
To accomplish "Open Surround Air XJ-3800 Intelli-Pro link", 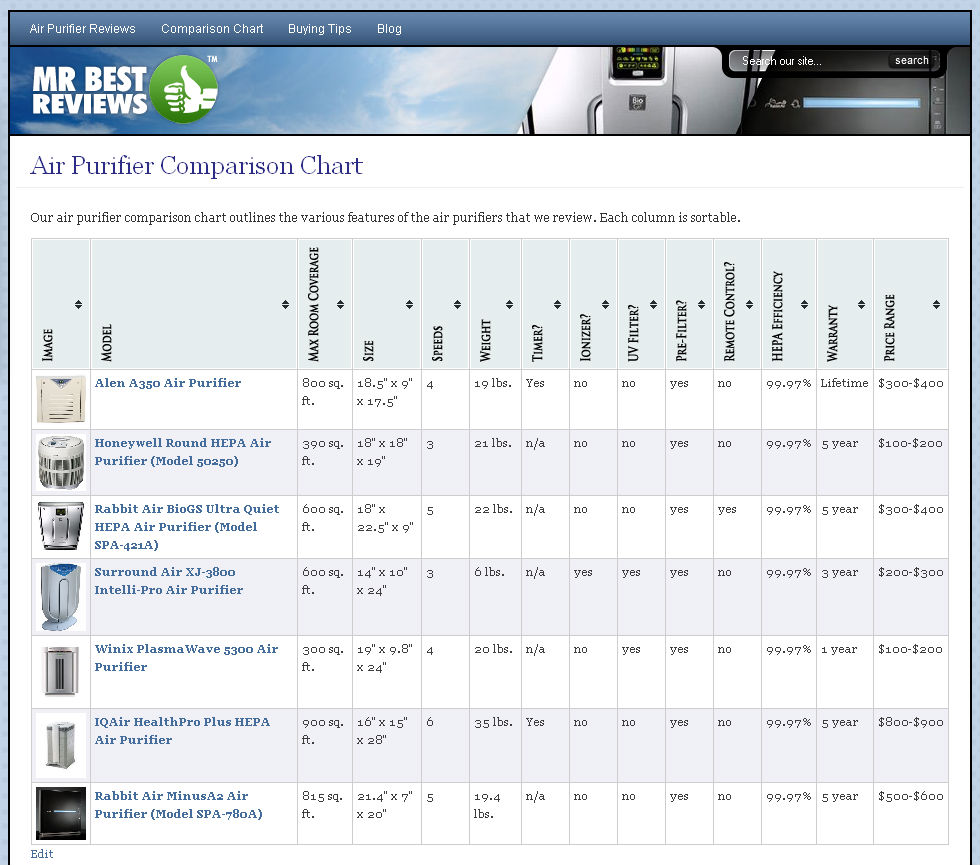I will tap(168, 581).
